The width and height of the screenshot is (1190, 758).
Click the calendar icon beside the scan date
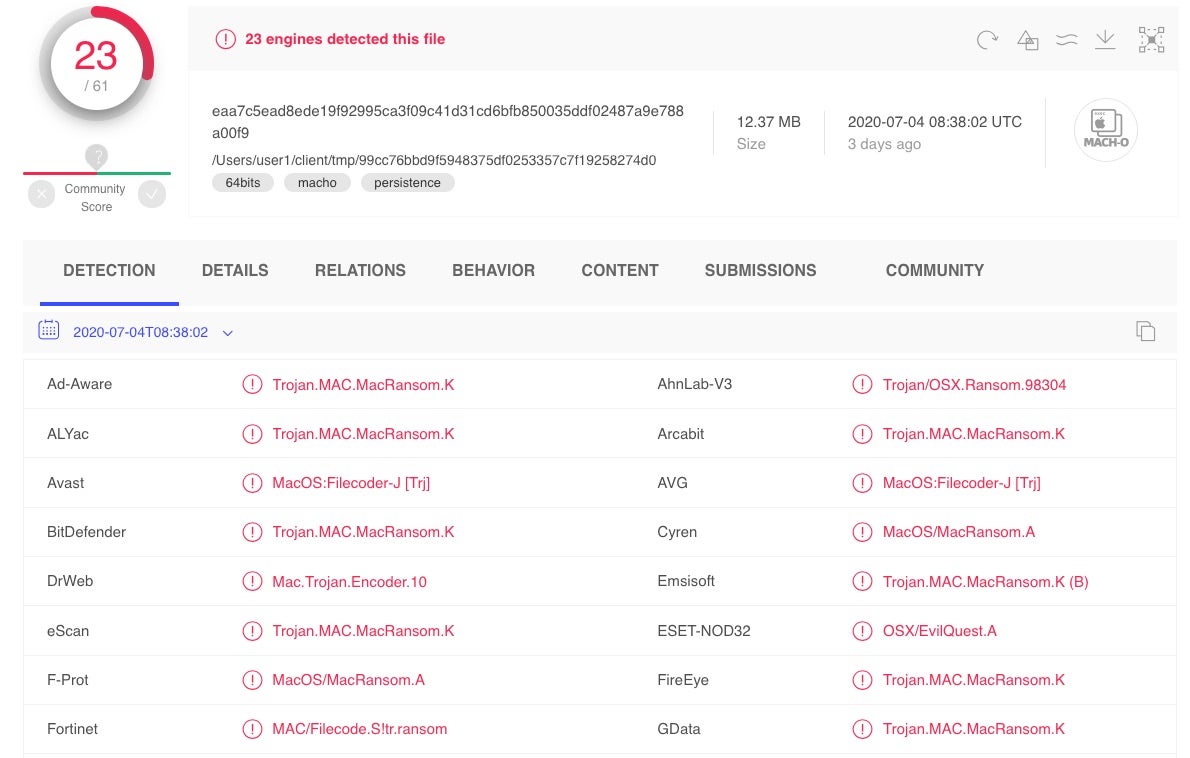tap(48, 331)
